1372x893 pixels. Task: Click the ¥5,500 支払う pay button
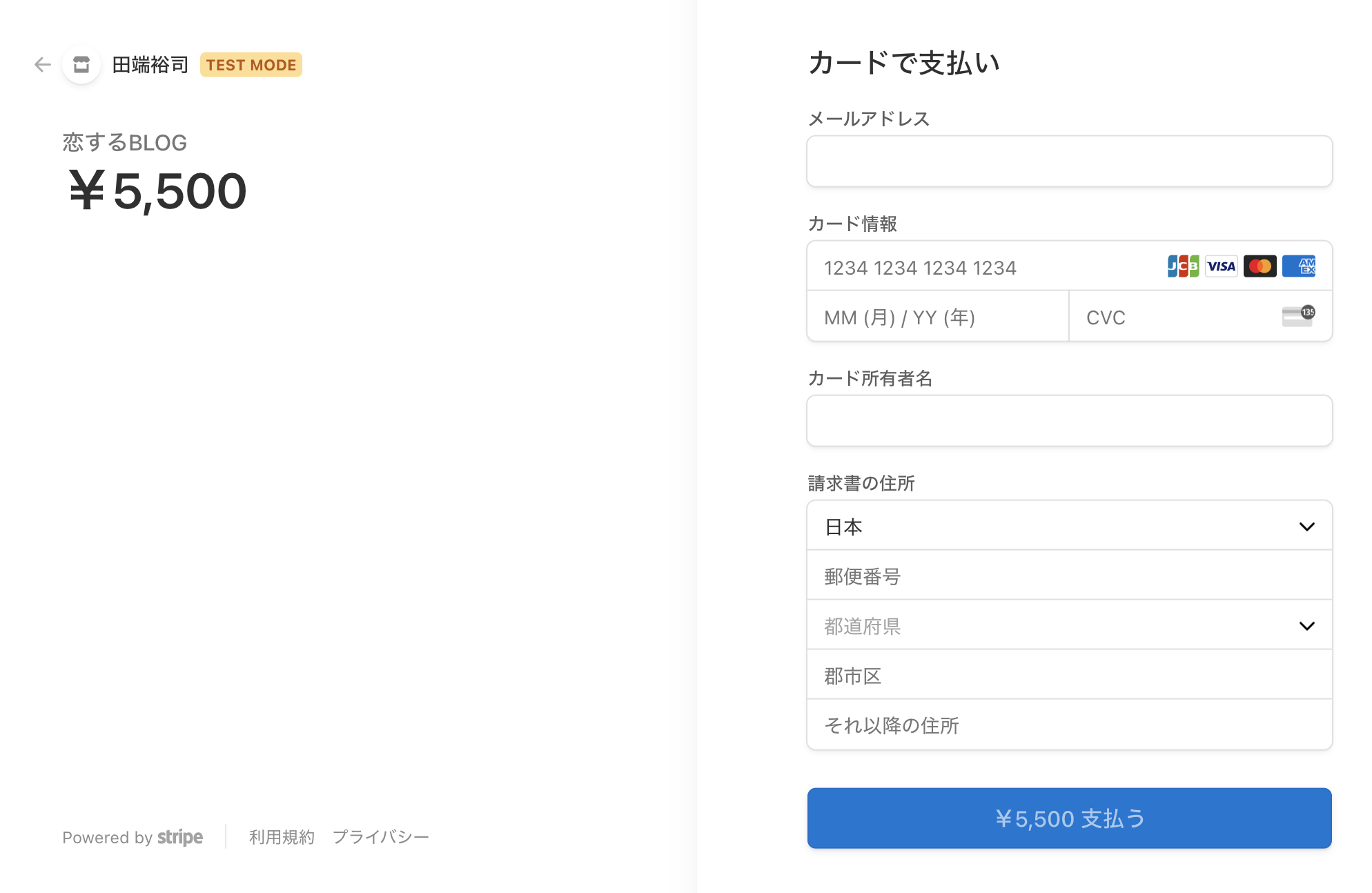(x=1070, y=818)
